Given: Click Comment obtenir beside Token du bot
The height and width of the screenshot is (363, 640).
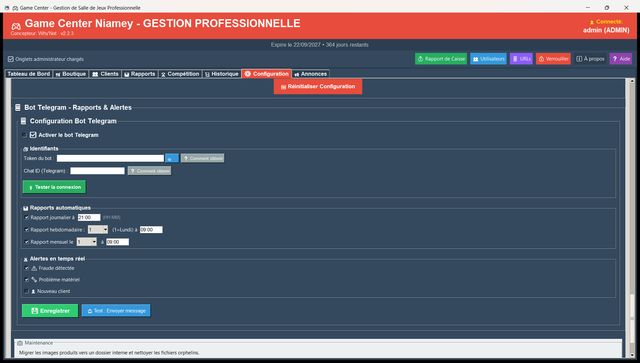Looking at the screenshot, I should click(202, 158).
